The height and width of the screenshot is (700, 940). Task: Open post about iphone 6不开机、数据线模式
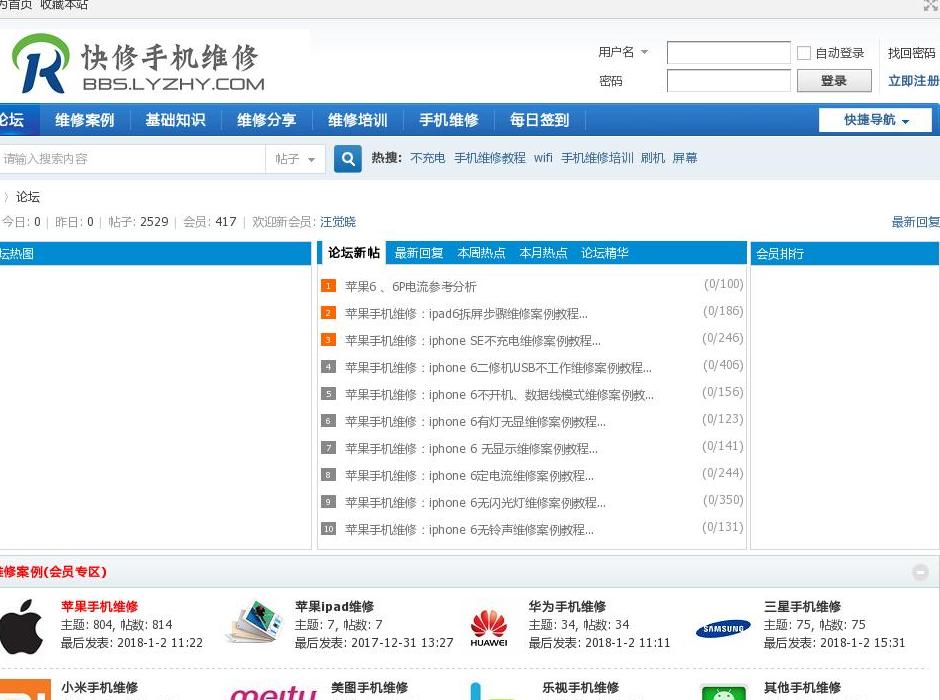tap(499, 394)
